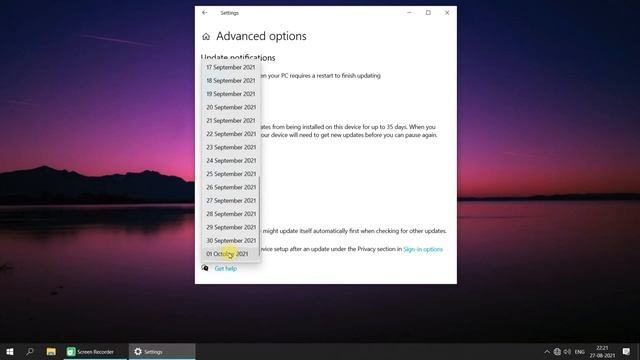This screenshot has height=360, width=640.
Task: Select 30 September 2021 entry
Action: [x=231, y=240]
